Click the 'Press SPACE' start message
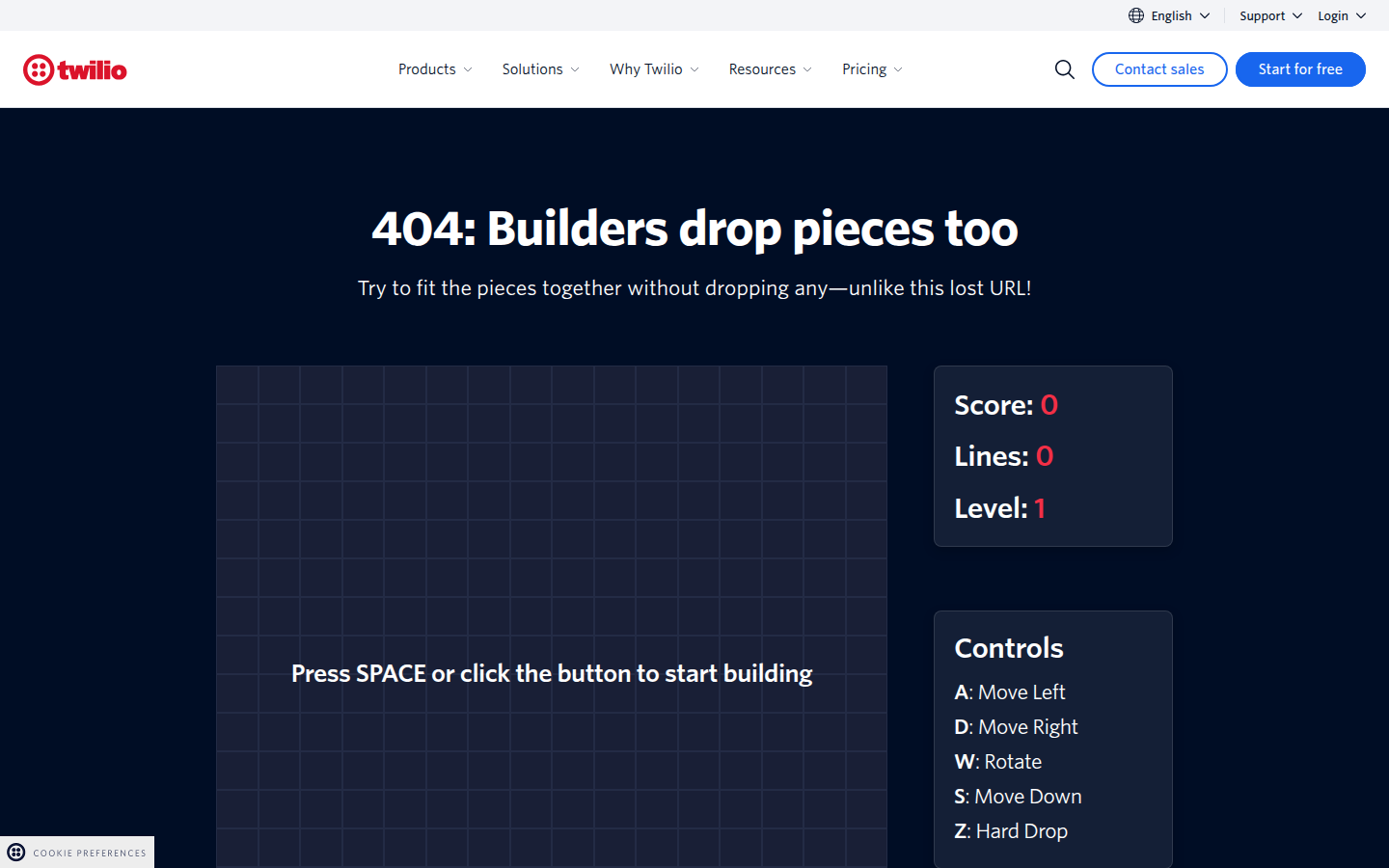 [x=551, y=673]
